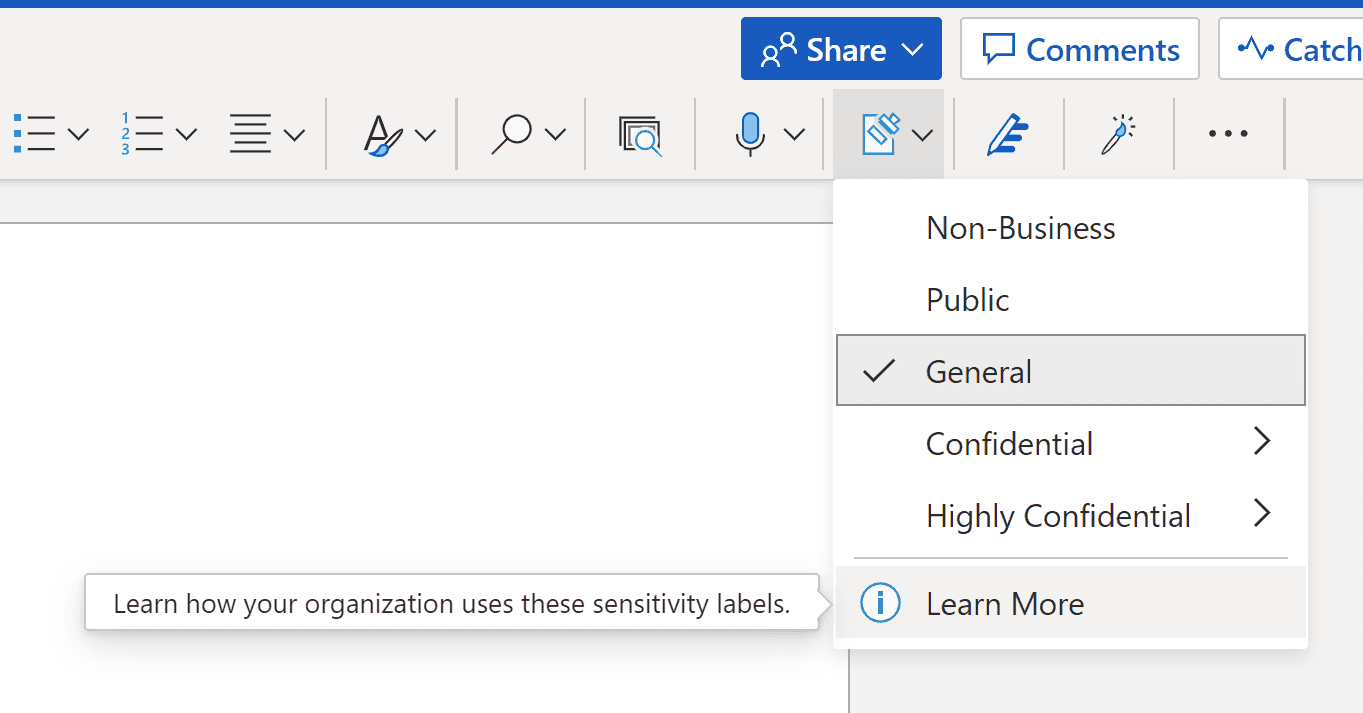
Task: Apply Numbering from the toolbar
Action: (140, 133)
